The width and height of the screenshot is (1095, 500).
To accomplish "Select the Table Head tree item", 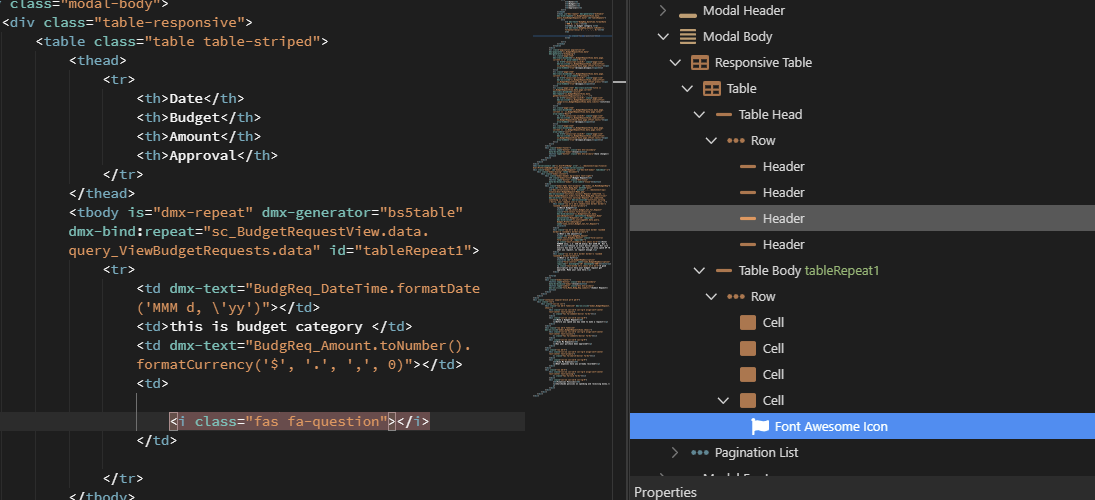I will click(770, 115).
